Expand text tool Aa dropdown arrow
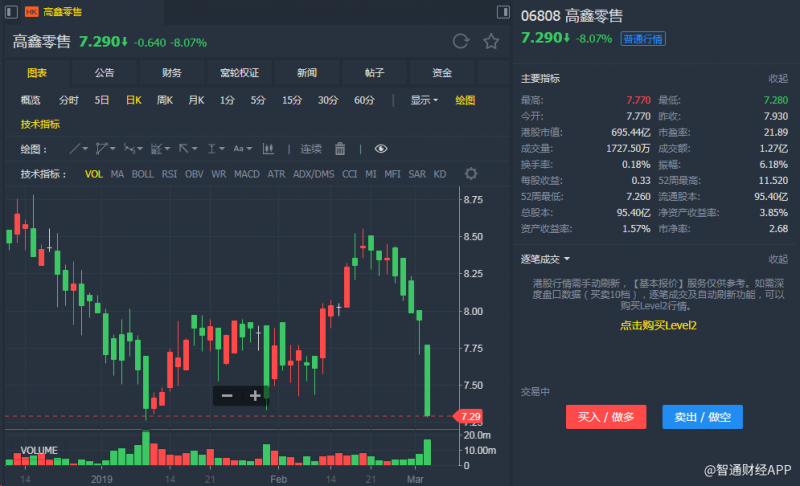Viewport: 800px width, 486px height. click(x=249, y=149)
